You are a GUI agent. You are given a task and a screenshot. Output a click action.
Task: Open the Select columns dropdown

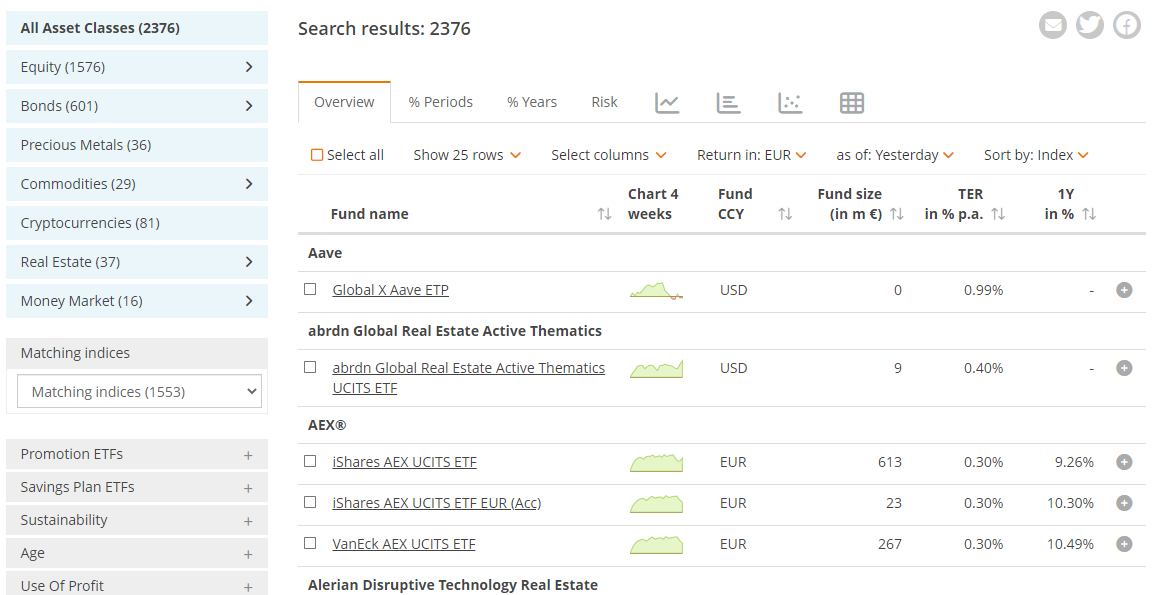[x=609, y=155]
